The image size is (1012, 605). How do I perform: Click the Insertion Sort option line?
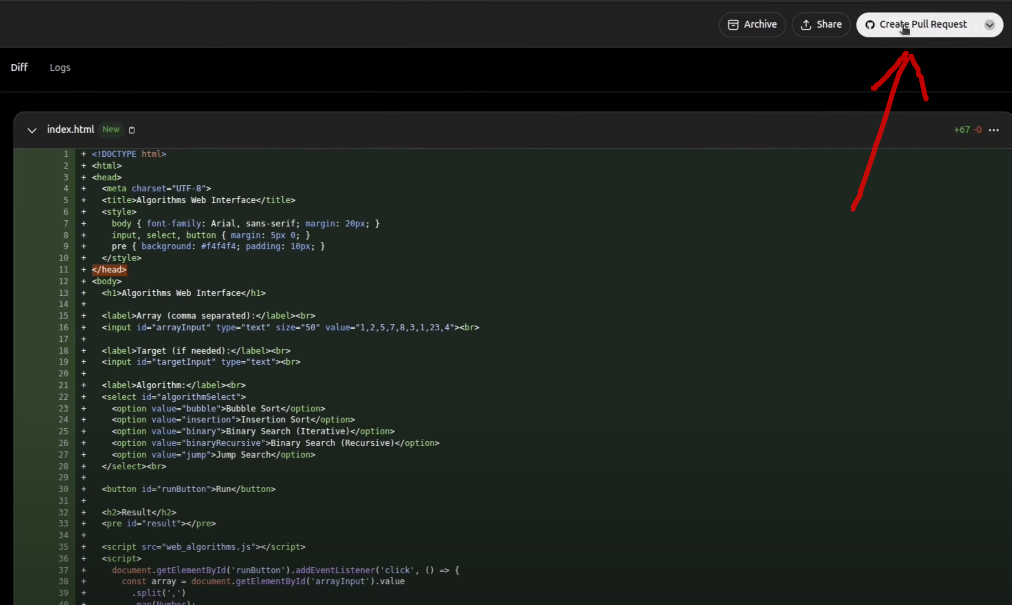point(233,420)
